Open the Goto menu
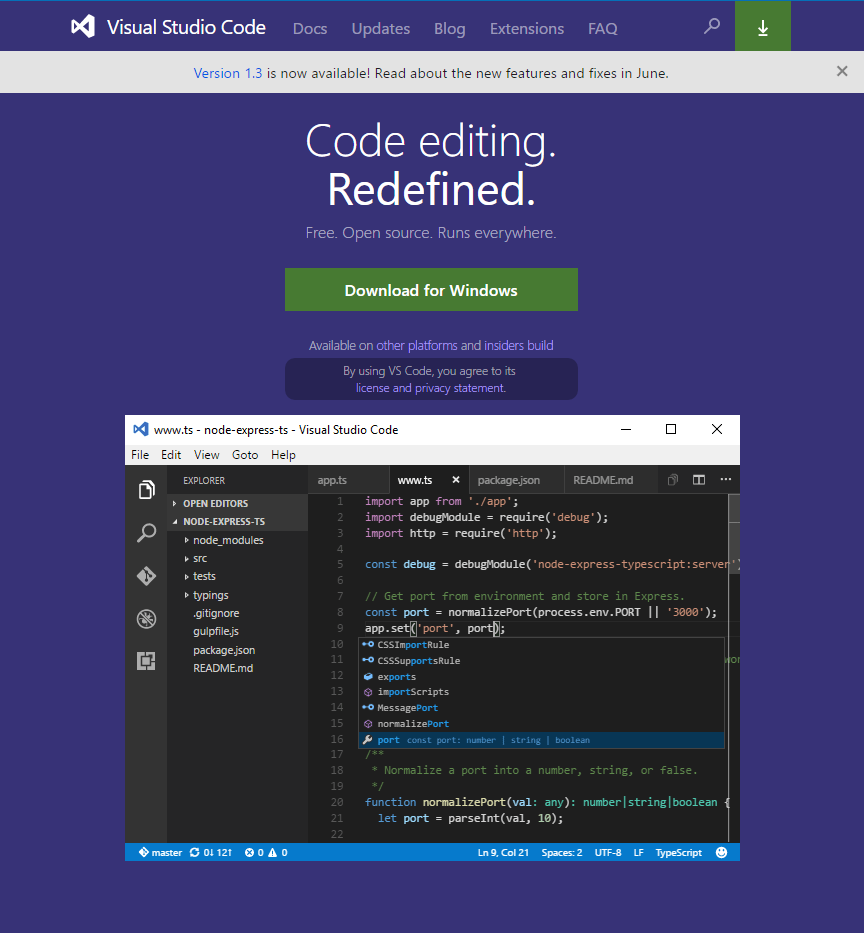 245,455
